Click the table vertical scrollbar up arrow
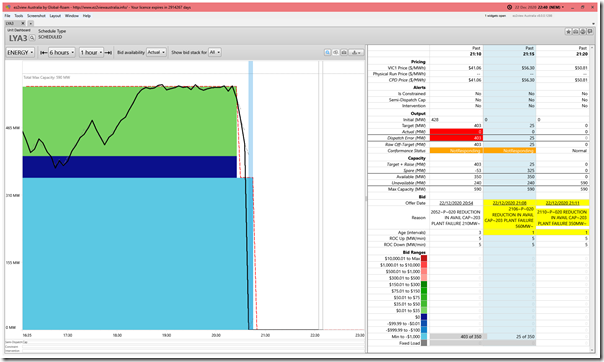Screen dimensions: 604x362 click(592, 48)
